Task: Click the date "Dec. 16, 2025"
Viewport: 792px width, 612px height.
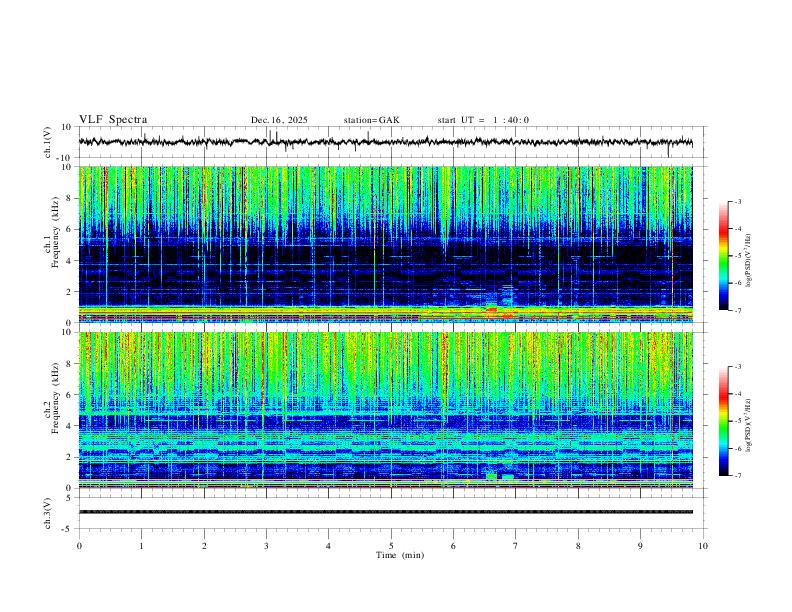Action: point(279,120)
